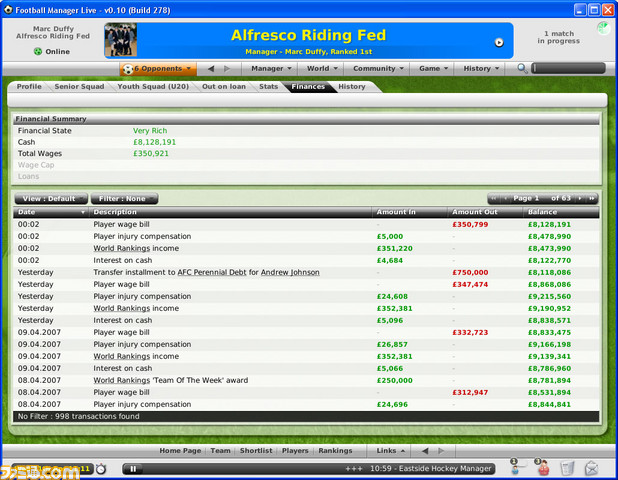This screenshot has height=480, width=618.
Task: Click the Players bottom link
Action: (x=295, y=450)
